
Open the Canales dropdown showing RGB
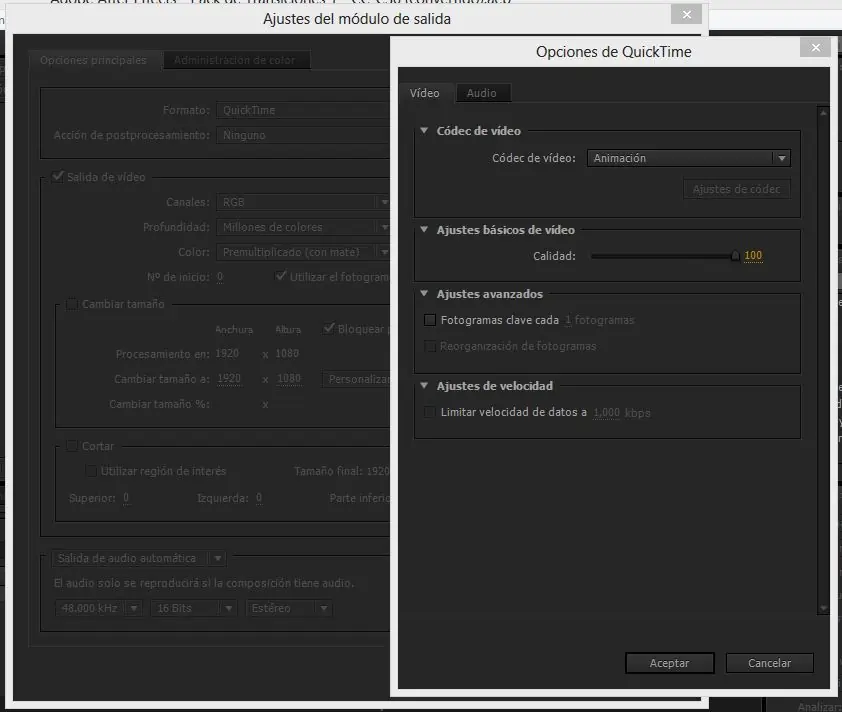(303, 202)
